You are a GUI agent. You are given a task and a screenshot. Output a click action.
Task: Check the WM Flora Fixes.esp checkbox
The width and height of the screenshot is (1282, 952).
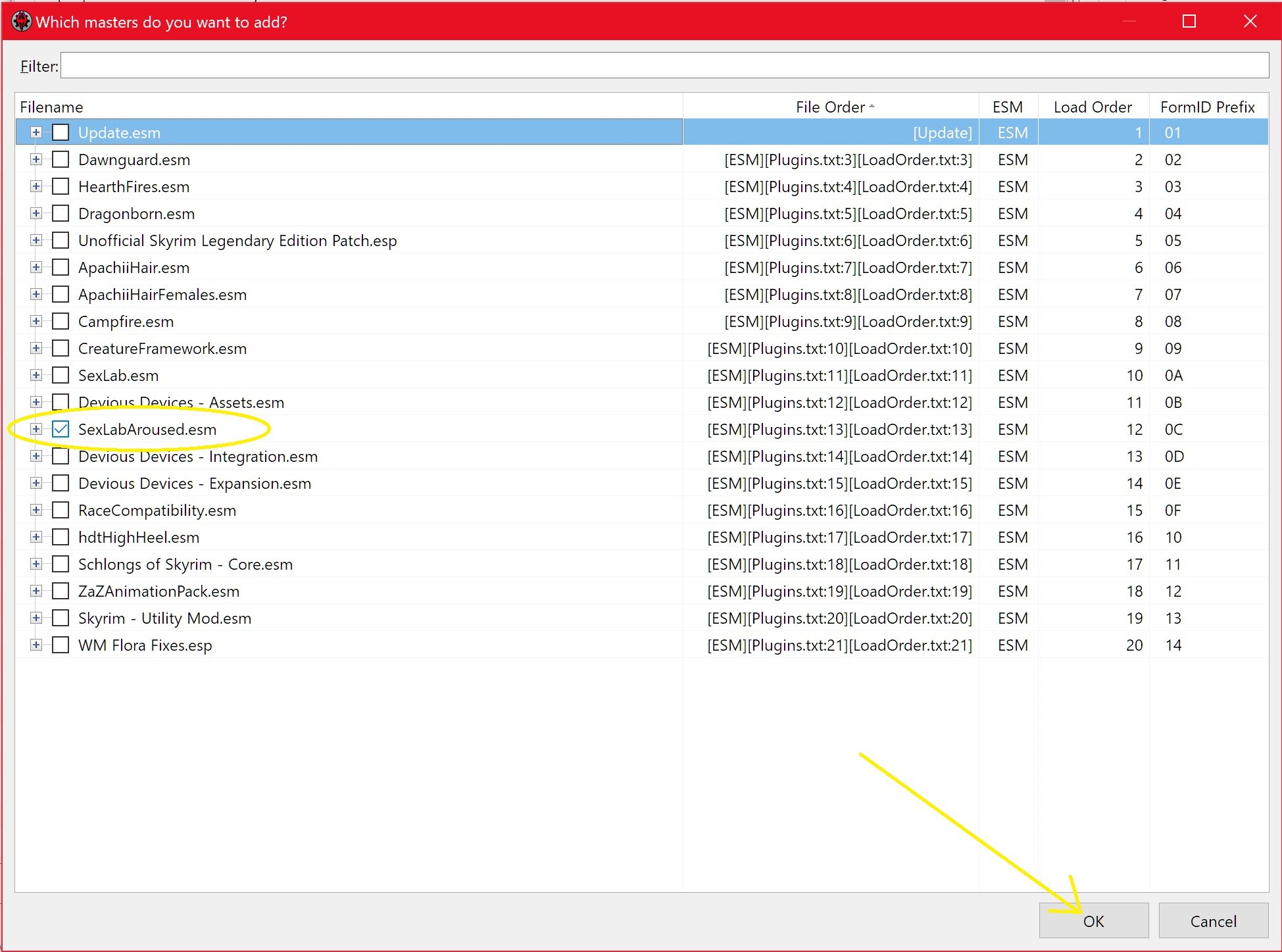(61, 645)
